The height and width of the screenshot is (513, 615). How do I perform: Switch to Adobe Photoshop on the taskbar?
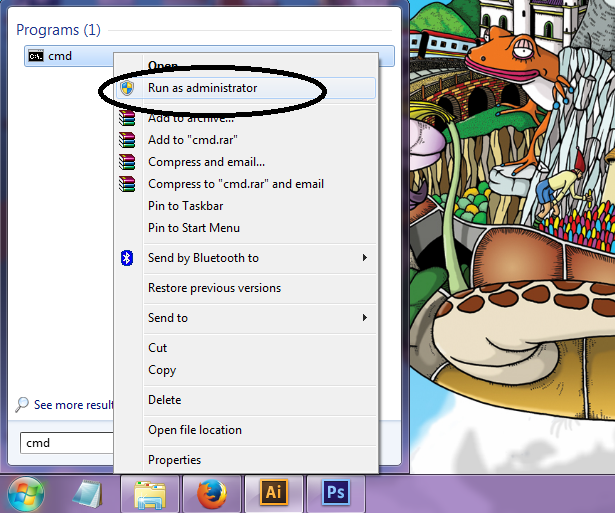pyautogui.click(x=336, y=492)
